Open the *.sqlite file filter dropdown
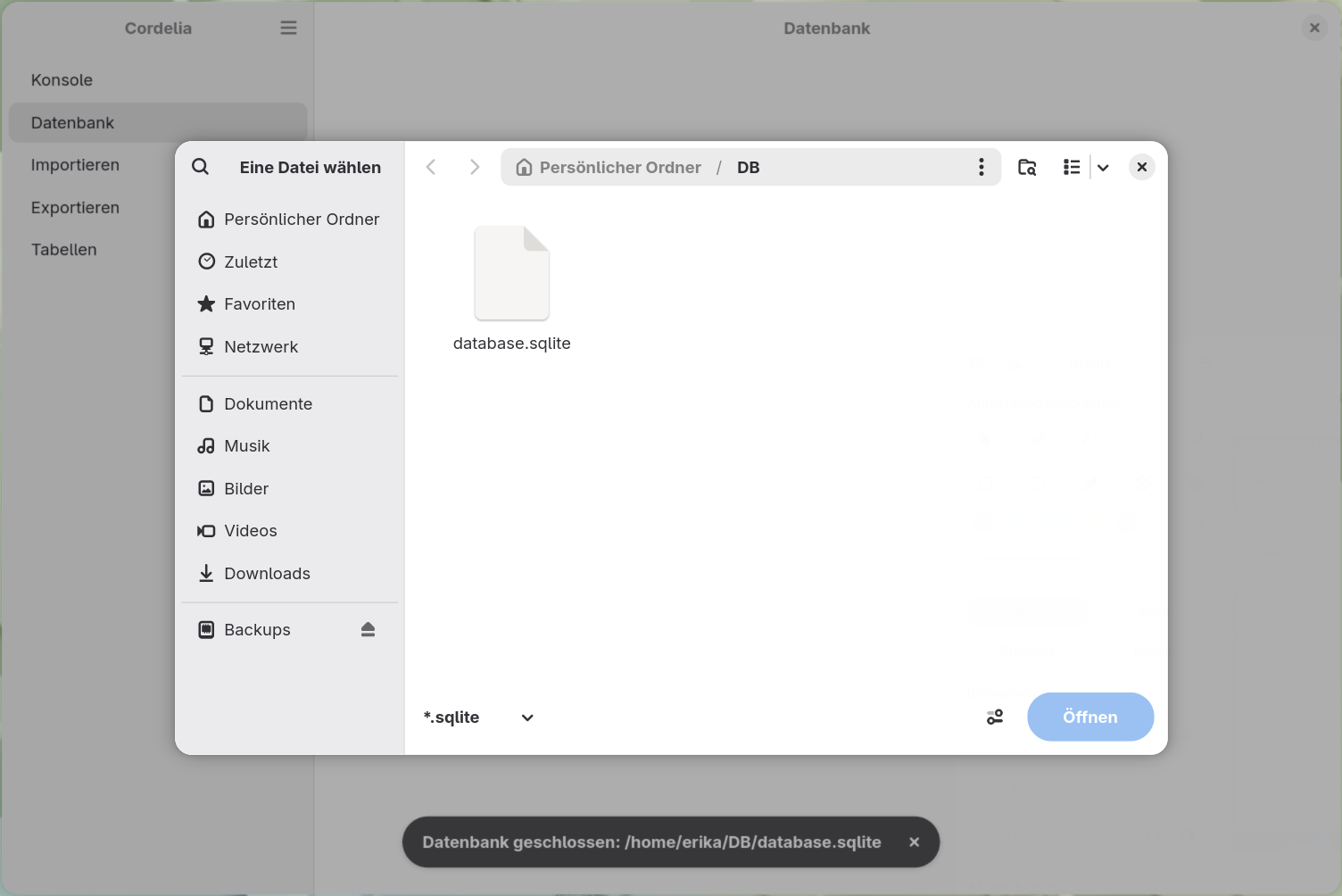 click(x=479, y=718)
